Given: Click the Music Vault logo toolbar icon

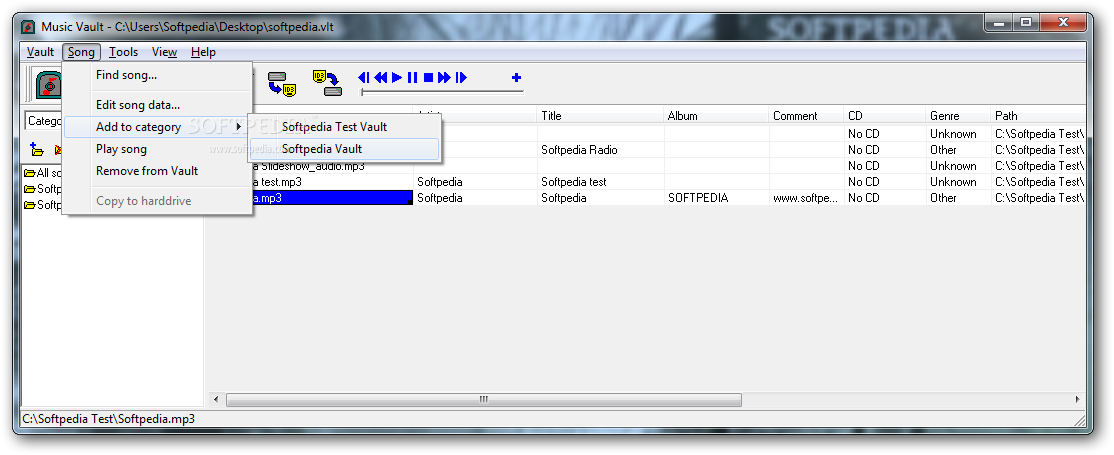Looking at the screenshot, I should coord(48,85).
